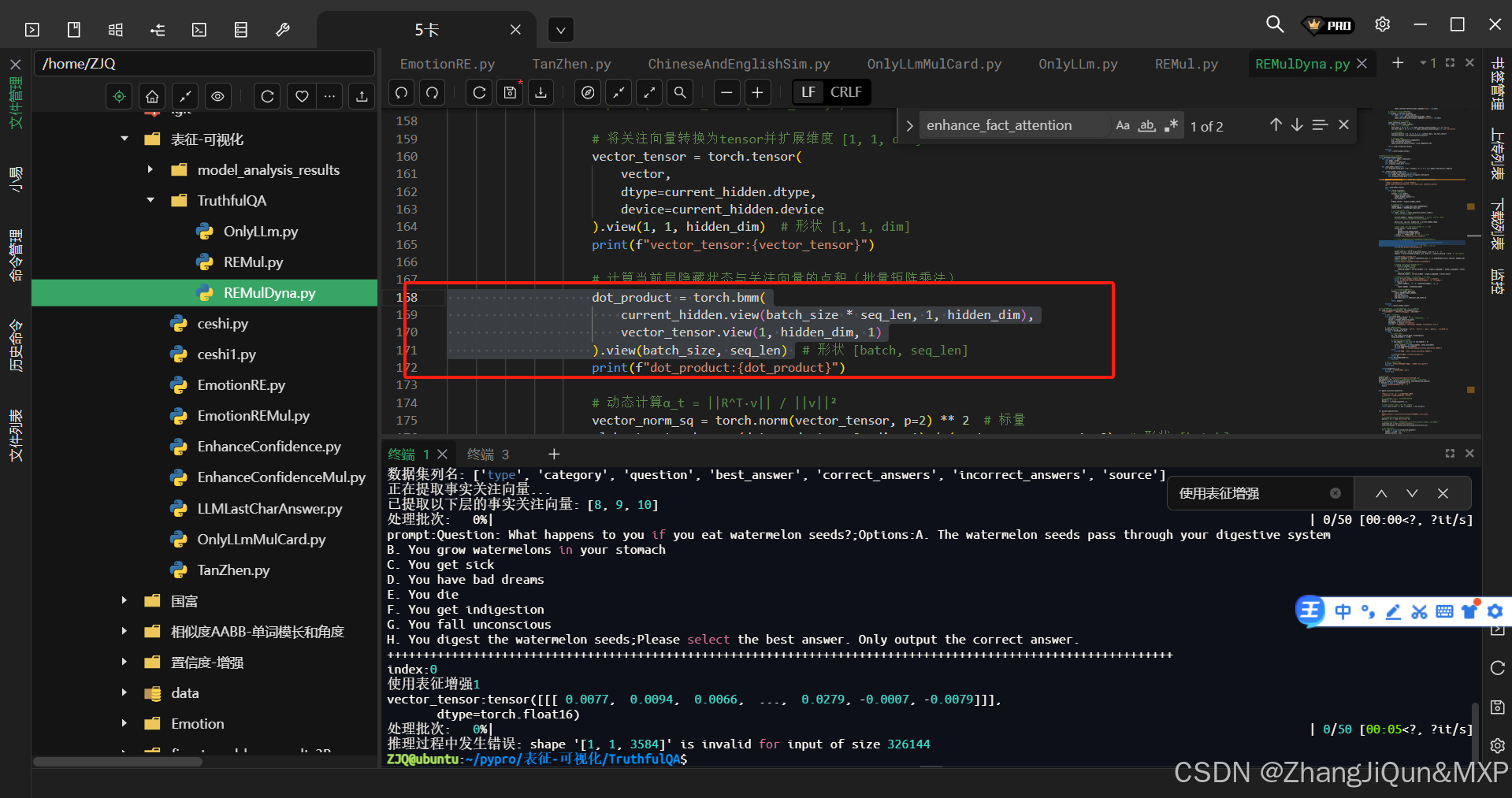Toggle hidden files eye icon
1512x798 pixels.
[217, 96]
